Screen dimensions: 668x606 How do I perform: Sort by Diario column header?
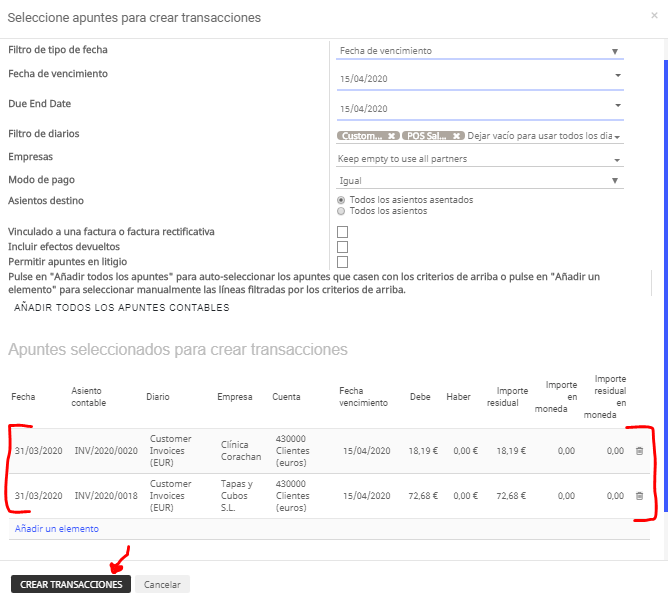[x=158, y=397]
